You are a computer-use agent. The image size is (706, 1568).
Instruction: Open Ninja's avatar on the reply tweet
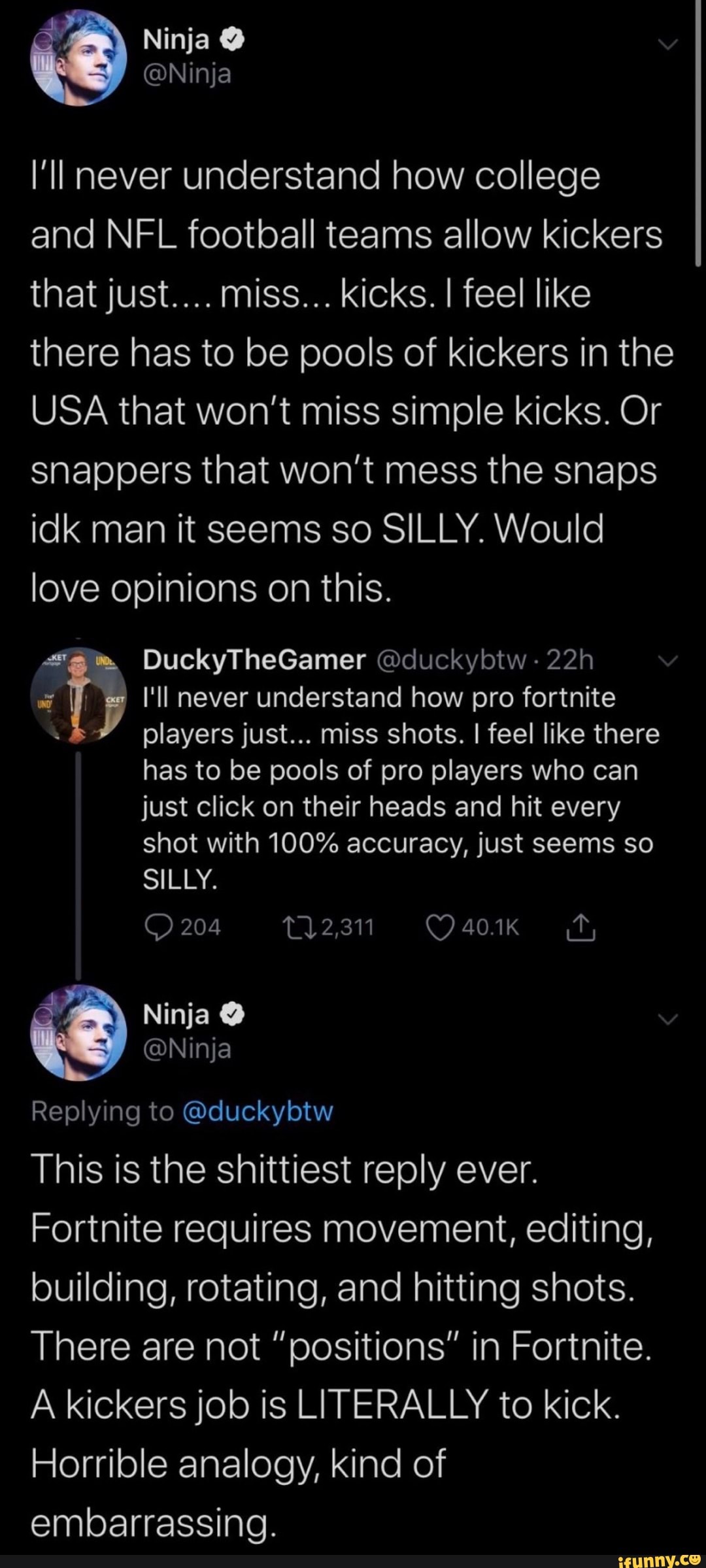pos(79,1031)
